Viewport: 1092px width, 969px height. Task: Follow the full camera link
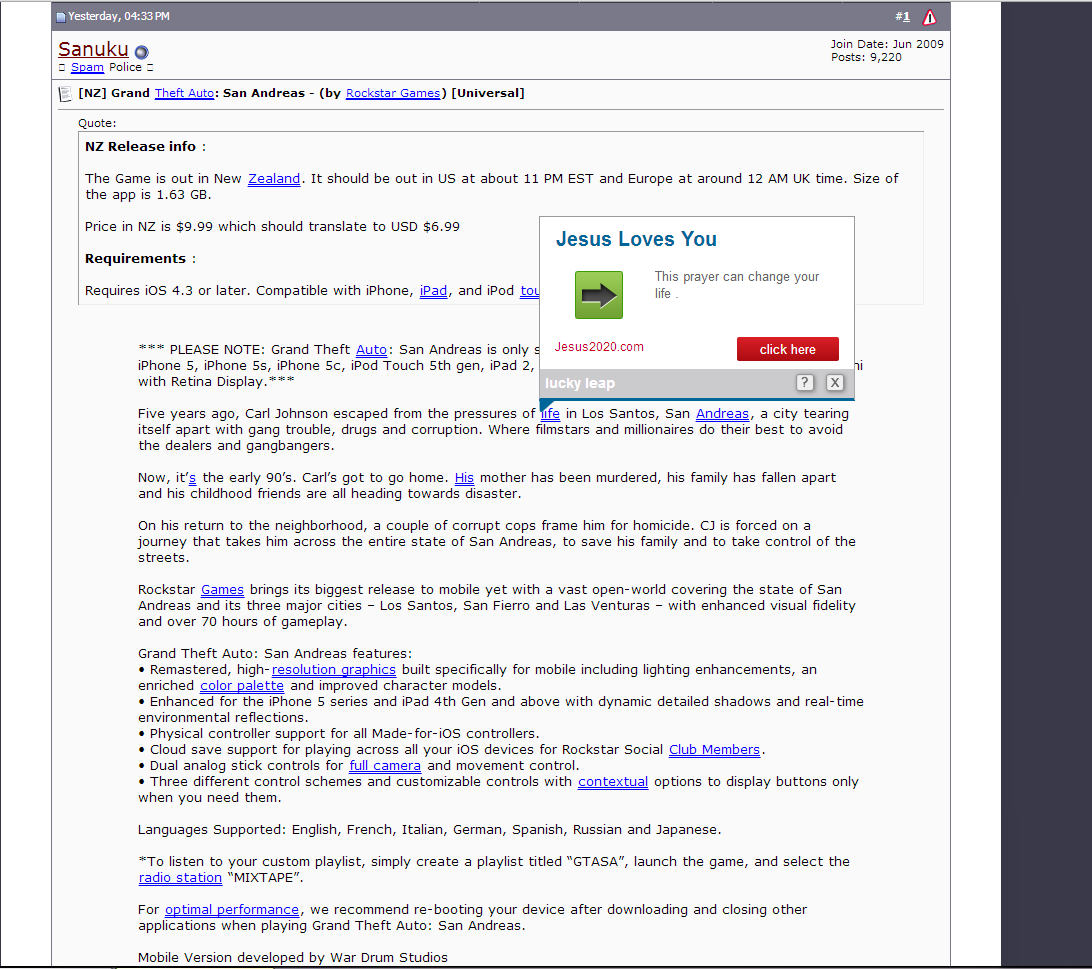(385, 766)
